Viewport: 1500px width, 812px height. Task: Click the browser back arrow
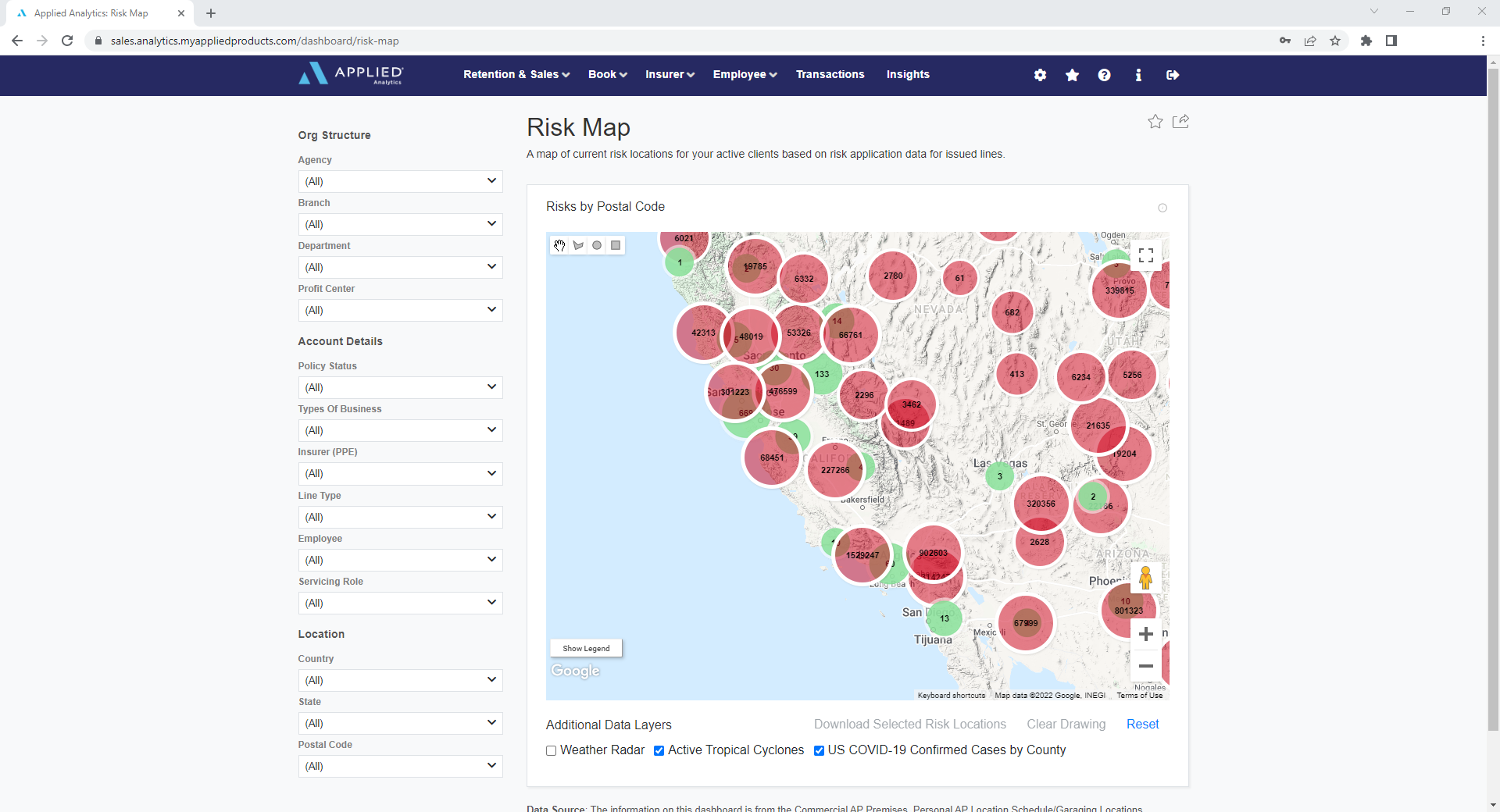click(x=17, y=41)
